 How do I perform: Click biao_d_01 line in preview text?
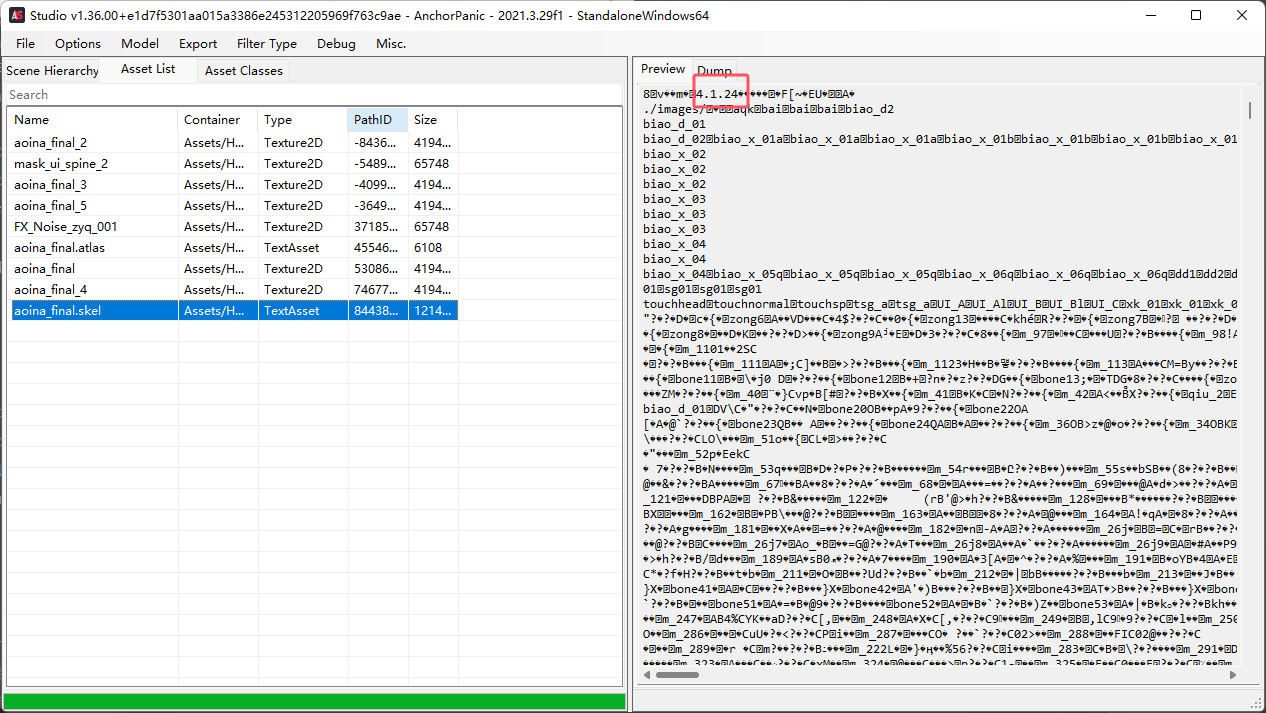click(675, 124)
